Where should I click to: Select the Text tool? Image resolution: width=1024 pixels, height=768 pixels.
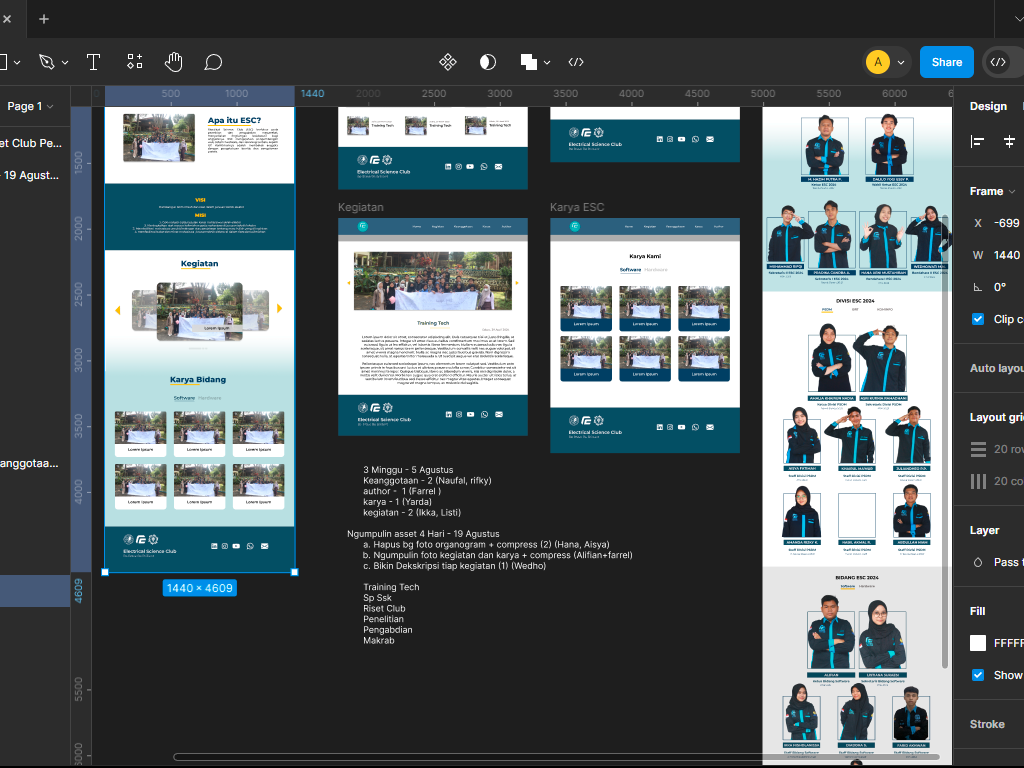tap(93, 62)
